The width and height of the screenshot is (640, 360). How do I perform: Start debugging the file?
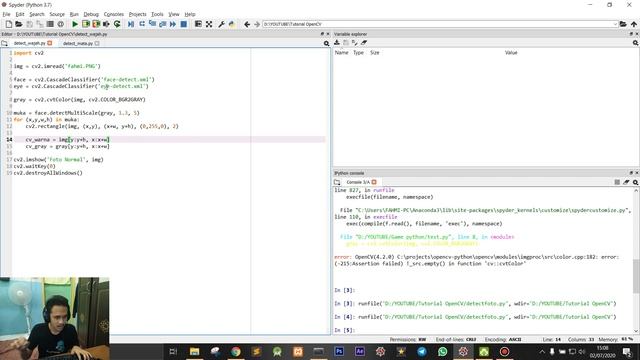coord(131,24)
